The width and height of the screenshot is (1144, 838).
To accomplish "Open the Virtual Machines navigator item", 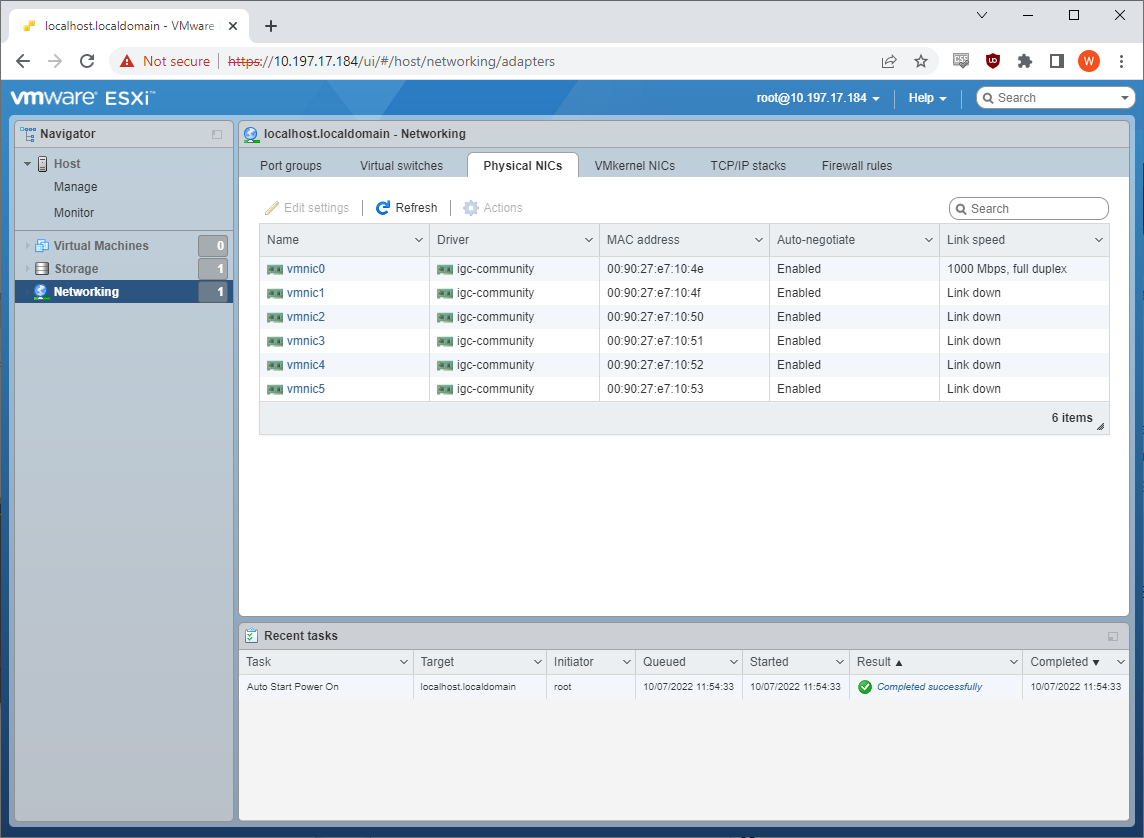I will [x=101, y=246].
